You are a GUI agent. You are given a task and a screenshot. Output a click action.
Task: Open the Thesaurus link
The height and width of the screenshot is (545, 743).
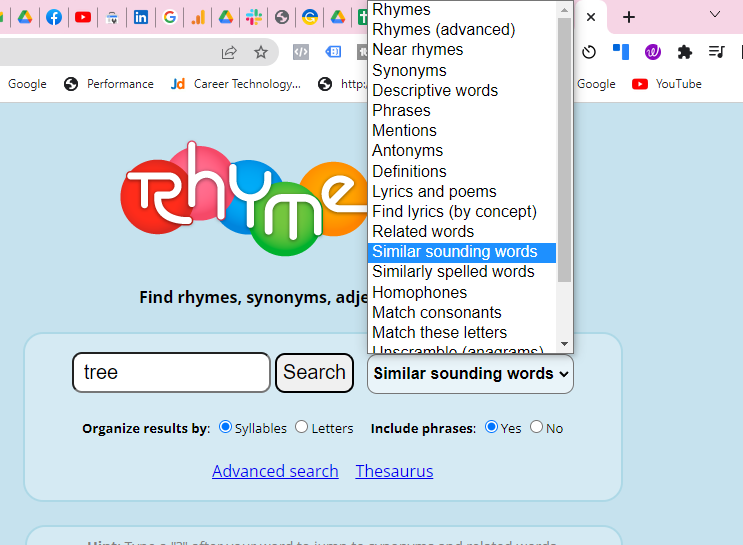394,472
